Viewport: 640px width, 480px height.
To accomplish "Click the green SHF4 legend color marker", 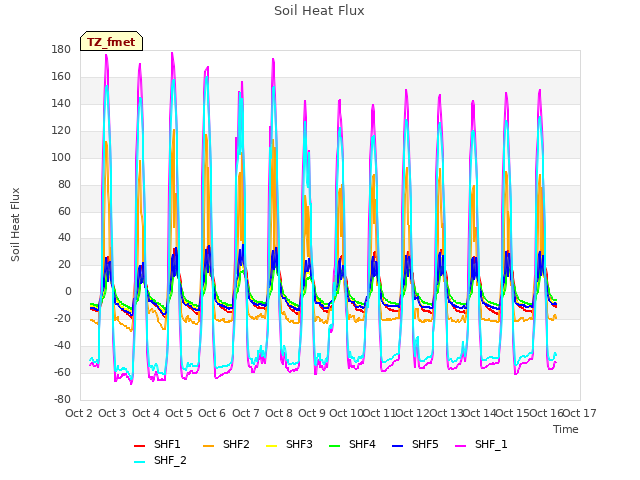I will tap(335, 446).
